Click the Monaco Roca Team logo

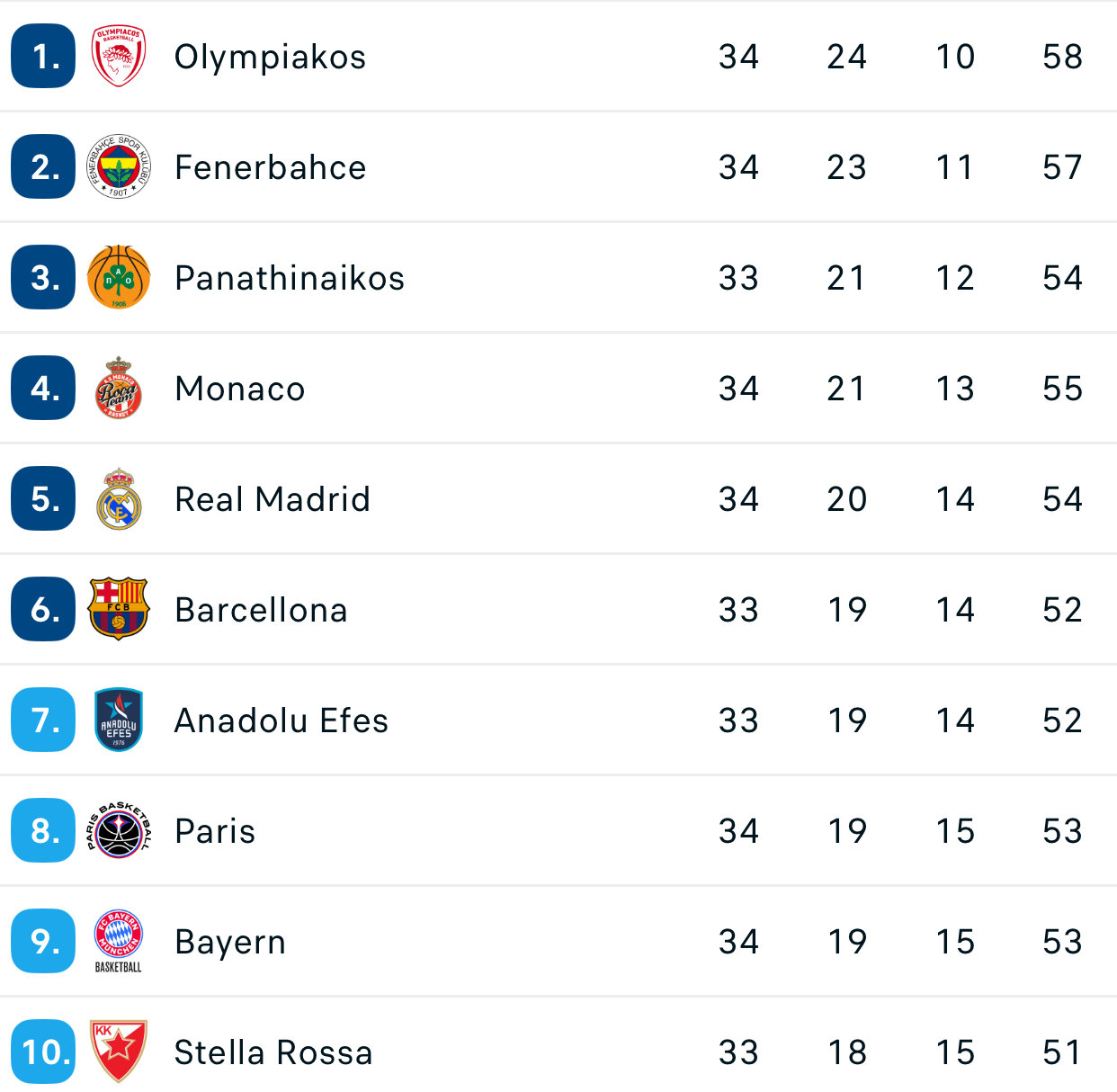click(119, 388)
